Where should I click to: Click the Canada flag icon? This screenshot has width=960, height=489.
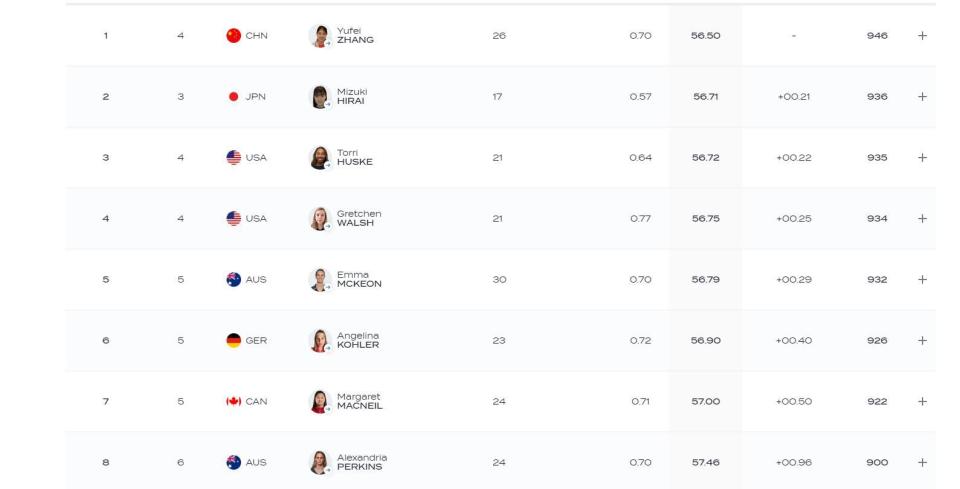pos(233,401)
